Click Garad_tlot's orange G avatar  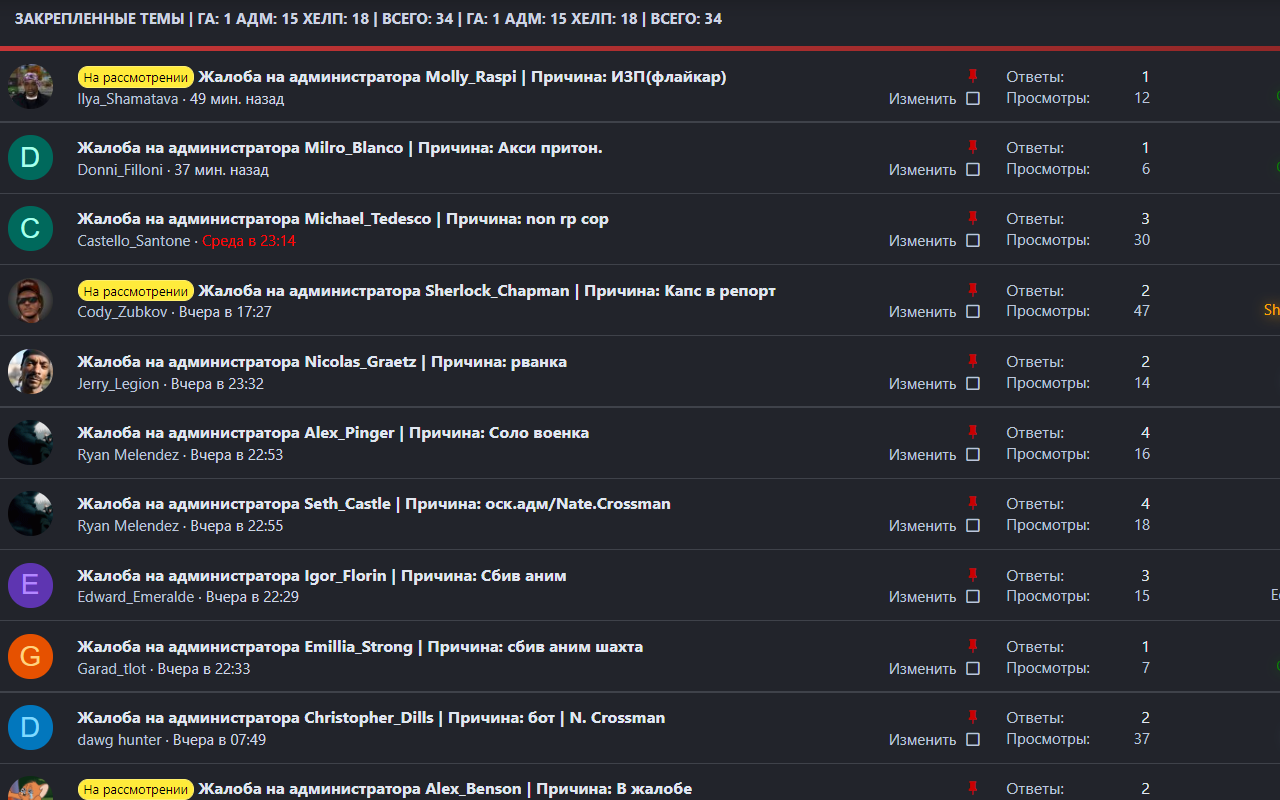click(x=30, y=656)
